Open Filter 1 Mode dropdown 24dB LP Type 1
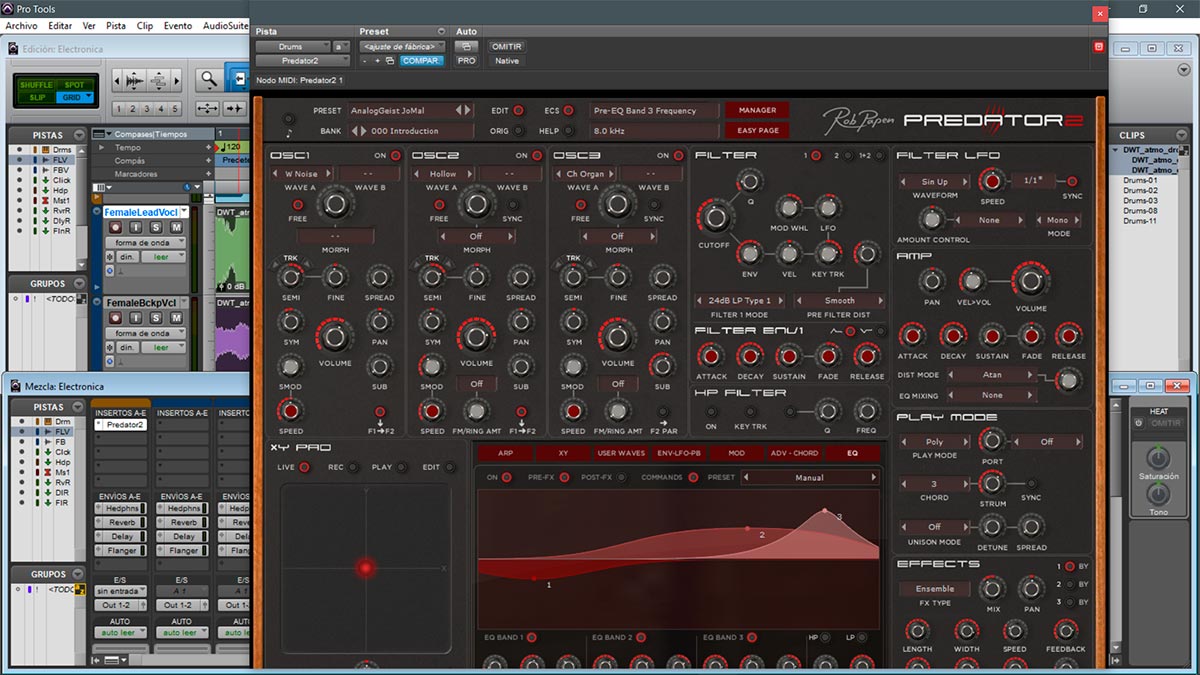Viewport: 1200px width, 675px height. (740, 300)
